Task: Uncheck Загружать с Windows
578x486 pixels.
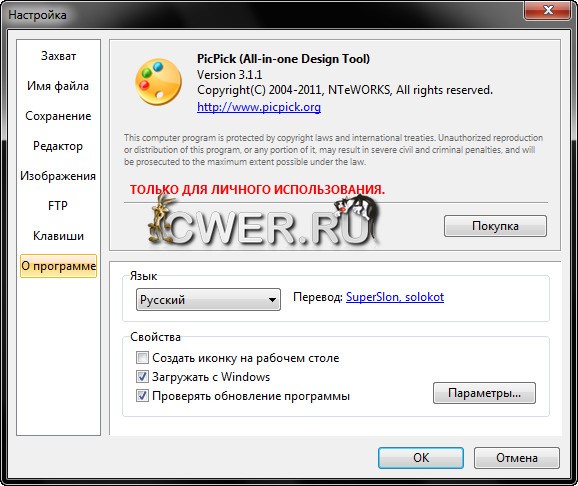Action: click(x=142, y=376)
